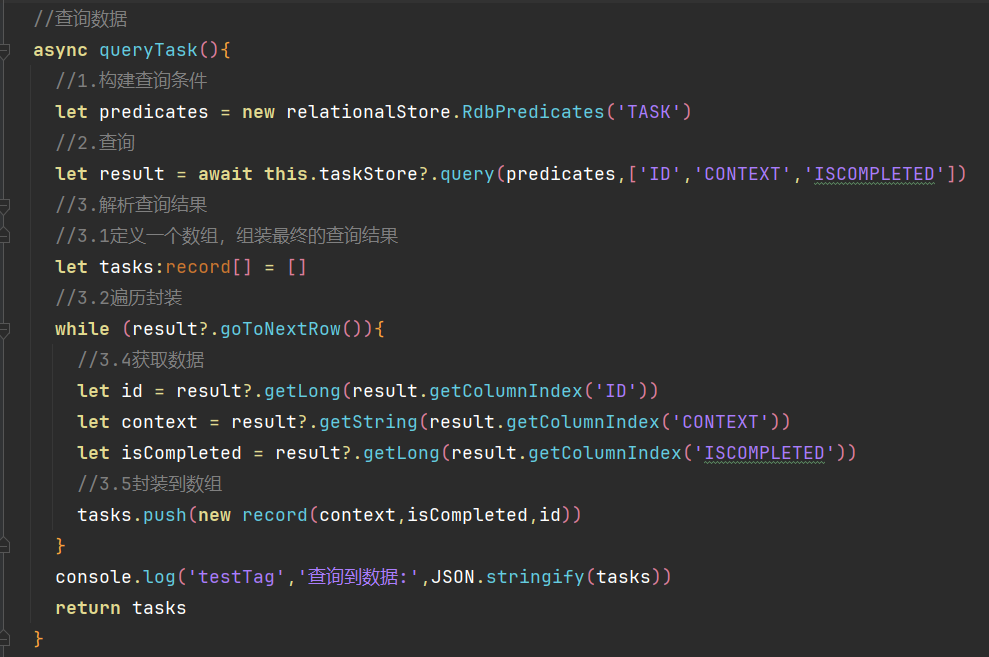
Task: Click 'getColumnIndex' on the 'let context' line
Action: pos(582,422)
